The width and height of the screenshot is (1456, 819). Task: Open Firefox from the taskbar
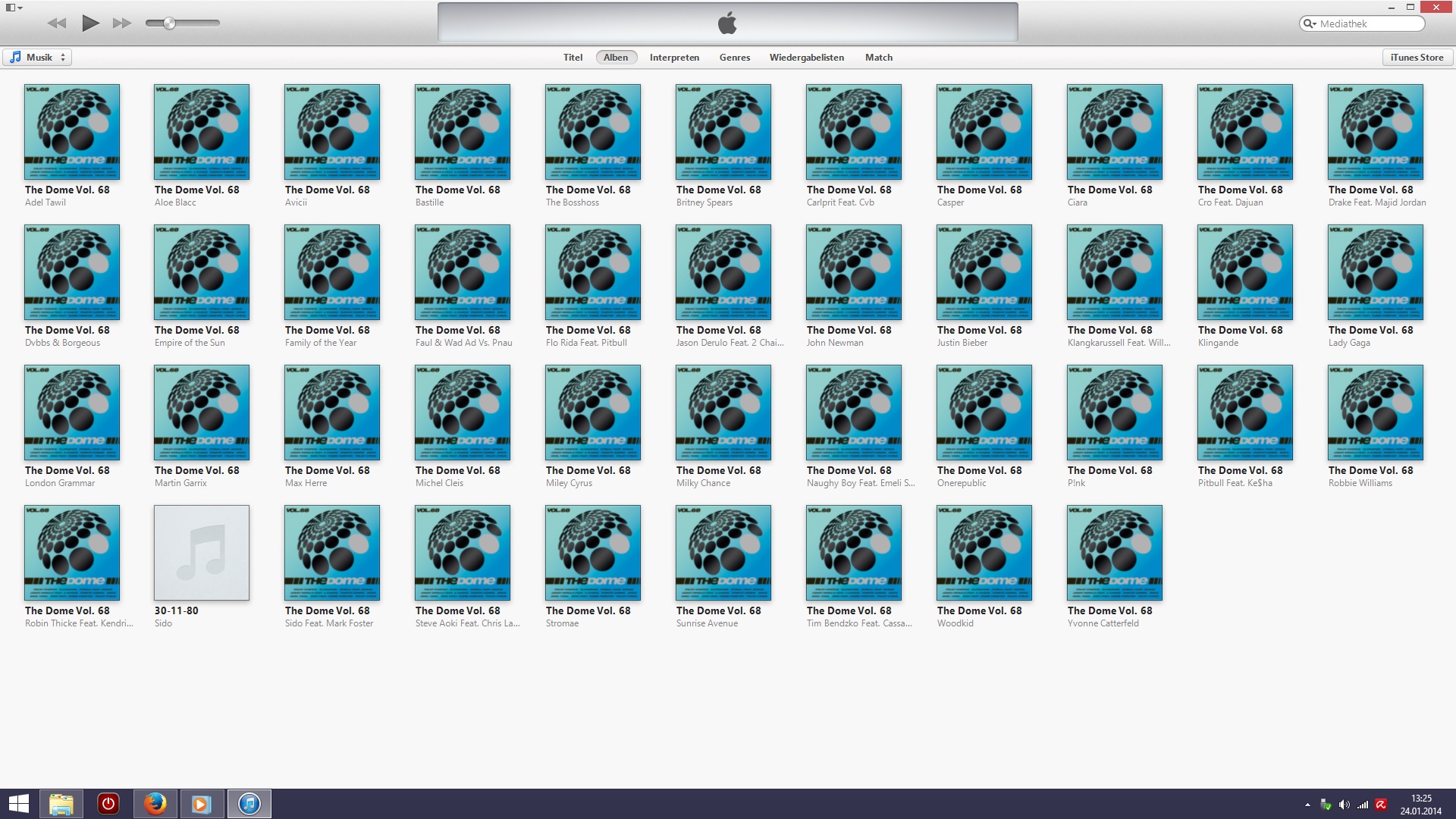[155, 804]
